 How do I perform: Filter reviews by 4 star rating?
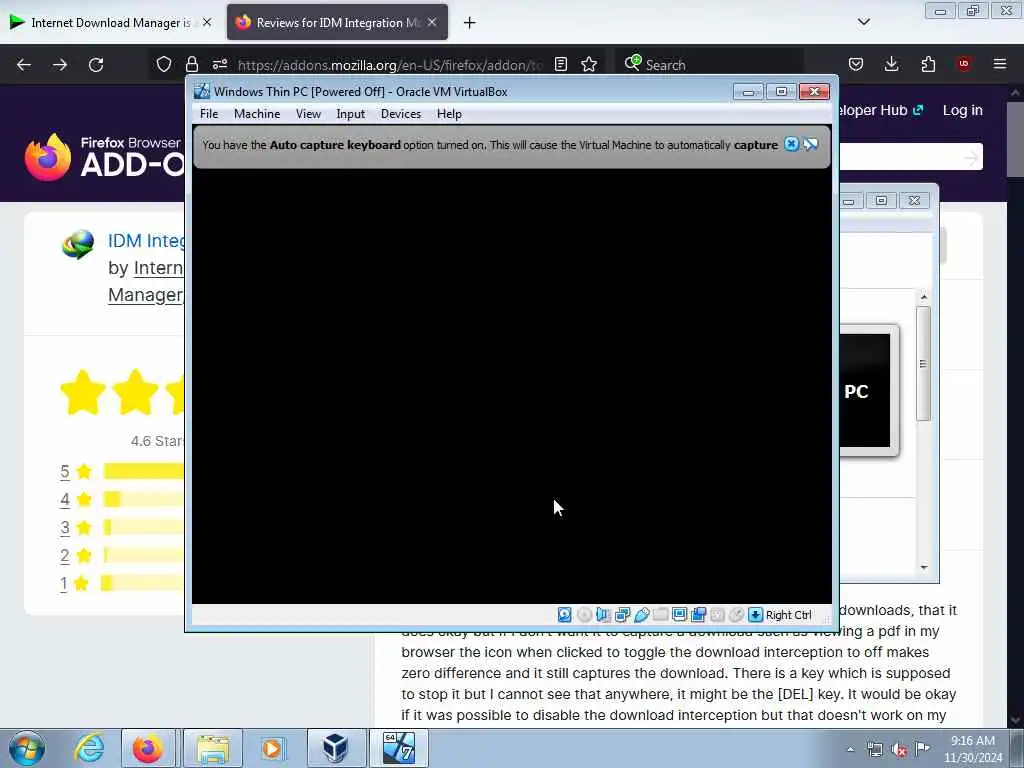pyautogui.click(x=65, y=500)
